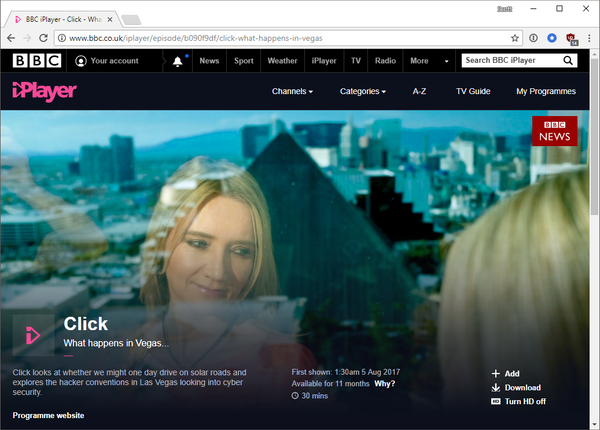Click the "First shown: 1:30am 5 Aug 2017" text
The image size is (600, 430).
point(346,372)
